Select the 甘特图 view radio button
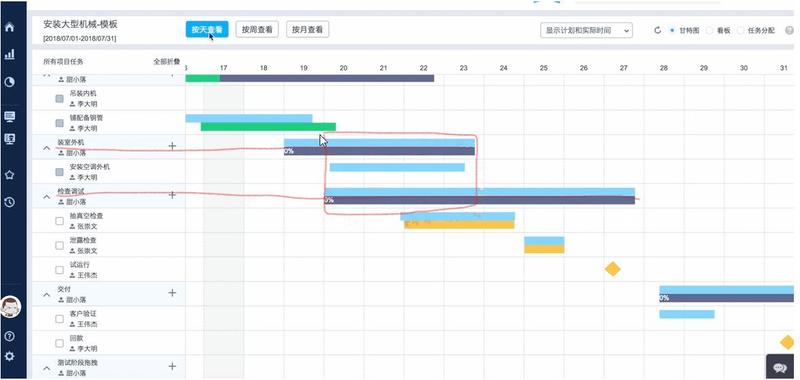The image size is (800, 380). click(x=672, y=31)
